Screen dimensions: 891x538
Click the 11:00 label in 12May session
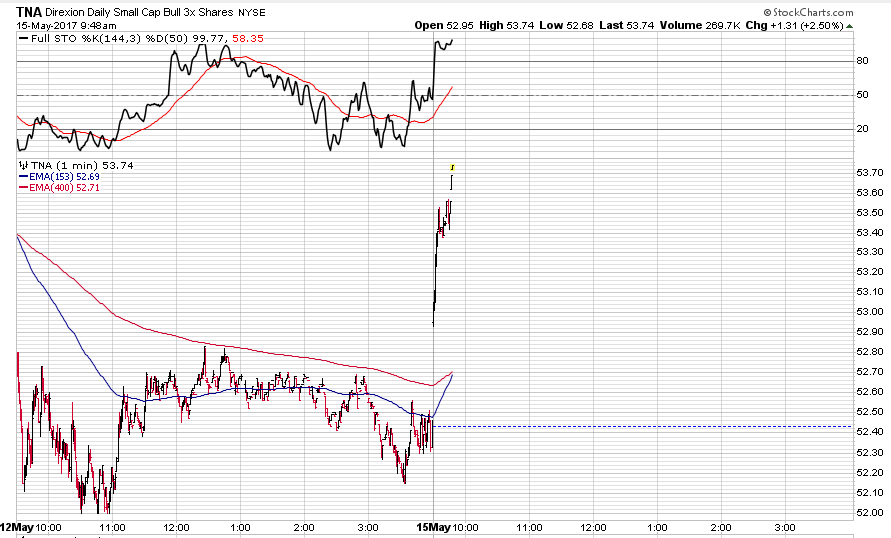coord(112,528)
